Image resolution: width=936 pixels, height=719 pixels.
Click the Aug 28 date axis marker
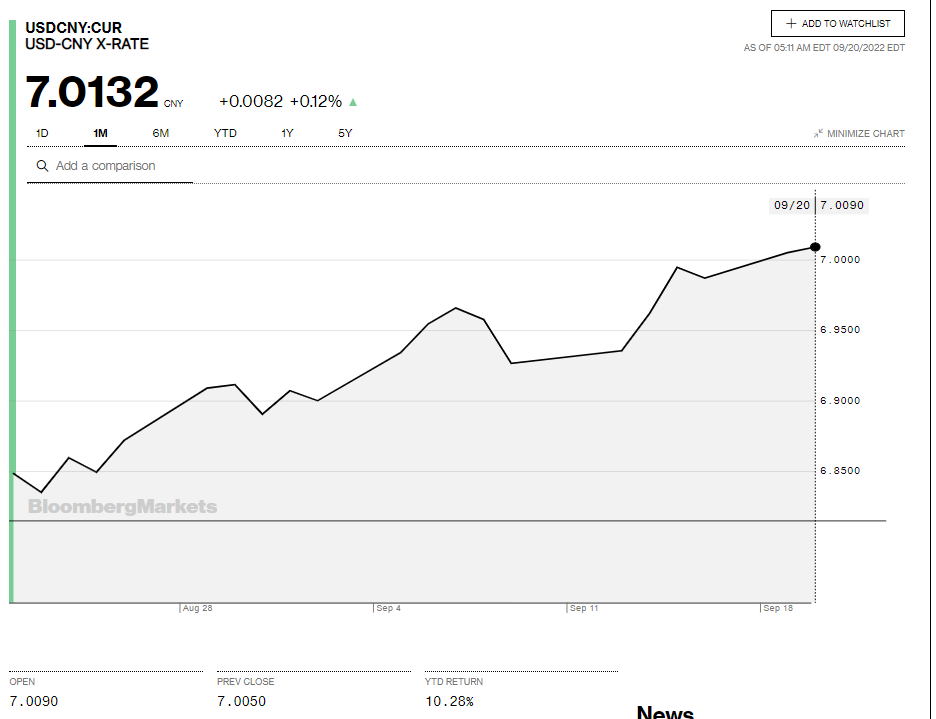(x=197, y=608)
